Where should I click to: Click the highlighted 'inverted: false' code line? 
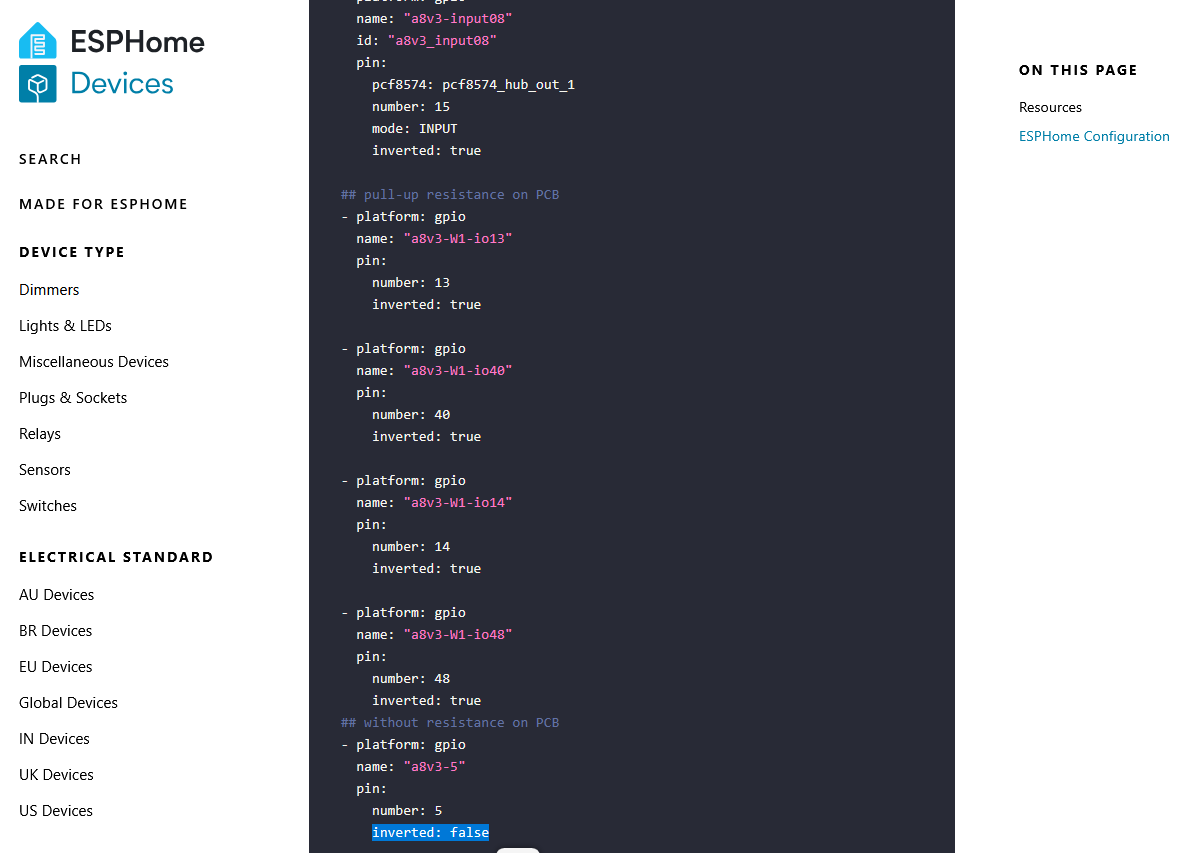pos(430,833)
